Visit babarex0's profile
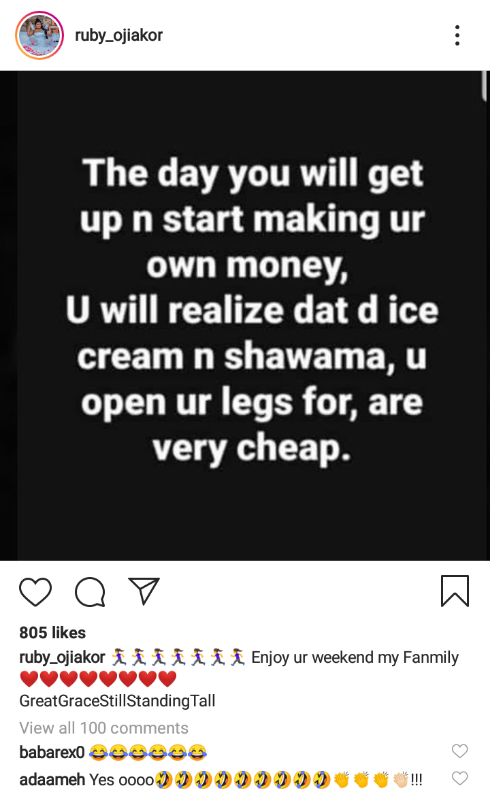Image resolution: width=490 pixels, height=799 pixels. tap(51, 752)
